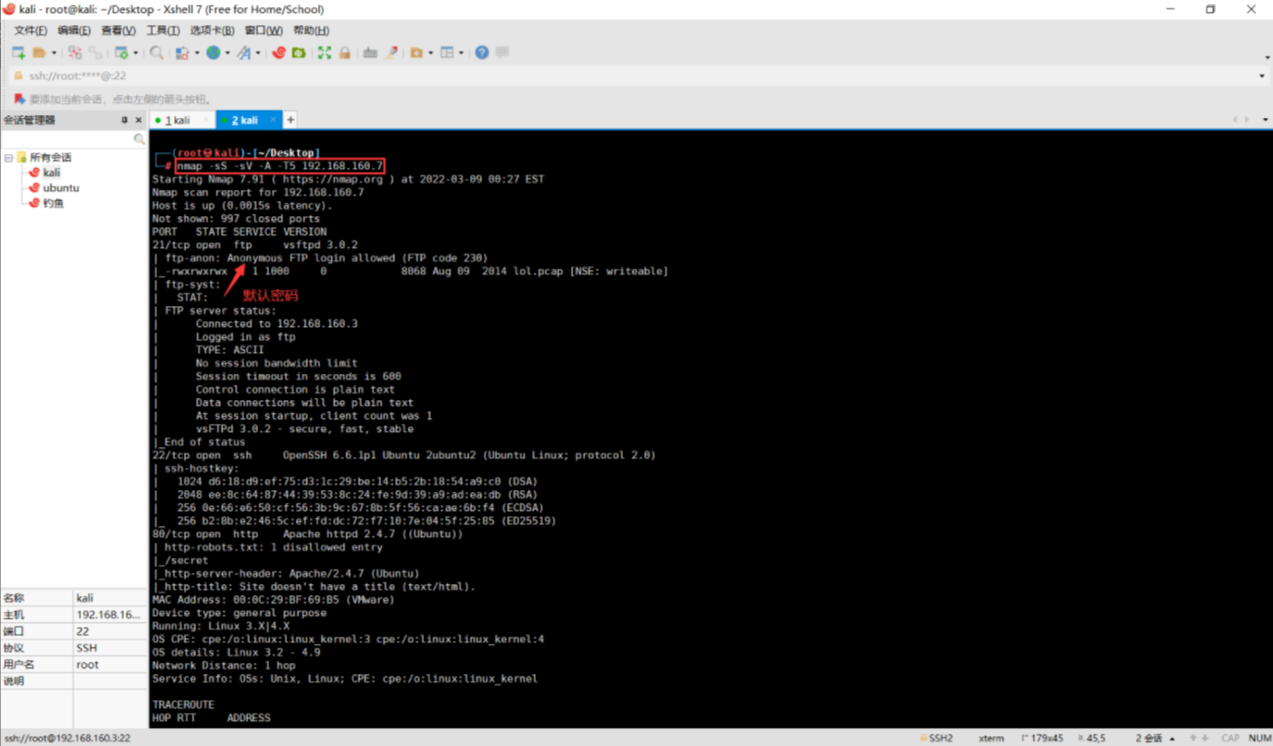The image size is (1273, 746).
Task: Click the port value 22 cell
Action: (x=110, y=631)
